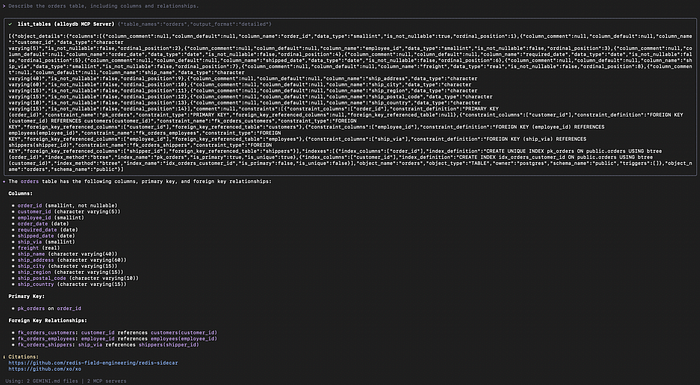This screenshot has width=700, height=385.
Task: Click inside the JSON output box of list_tables
Action: click(350, 103)
